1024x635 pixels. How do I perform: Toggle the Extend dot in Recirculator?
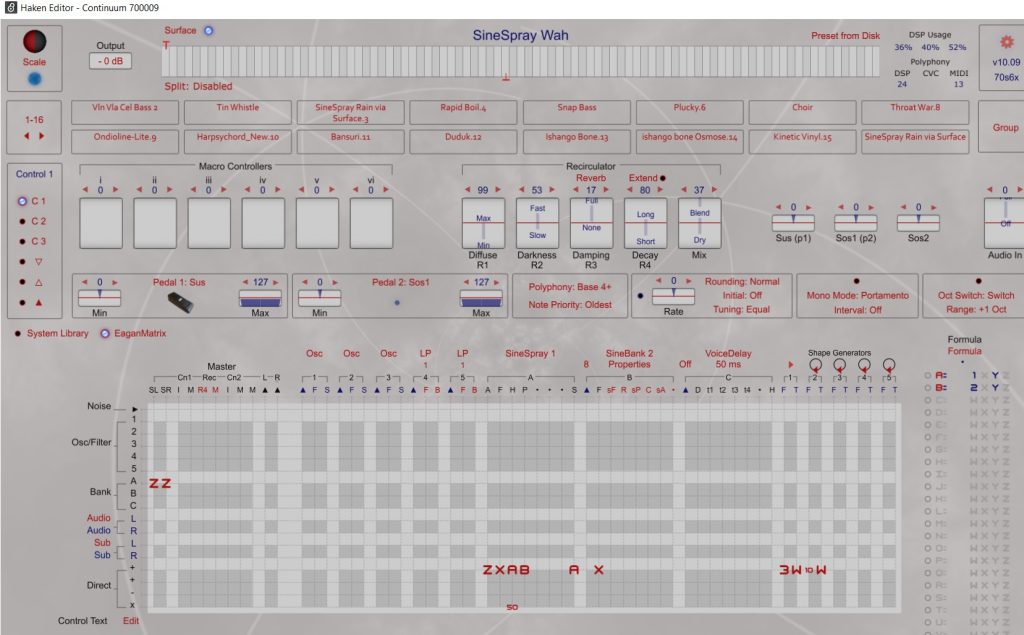click(663, 178)
